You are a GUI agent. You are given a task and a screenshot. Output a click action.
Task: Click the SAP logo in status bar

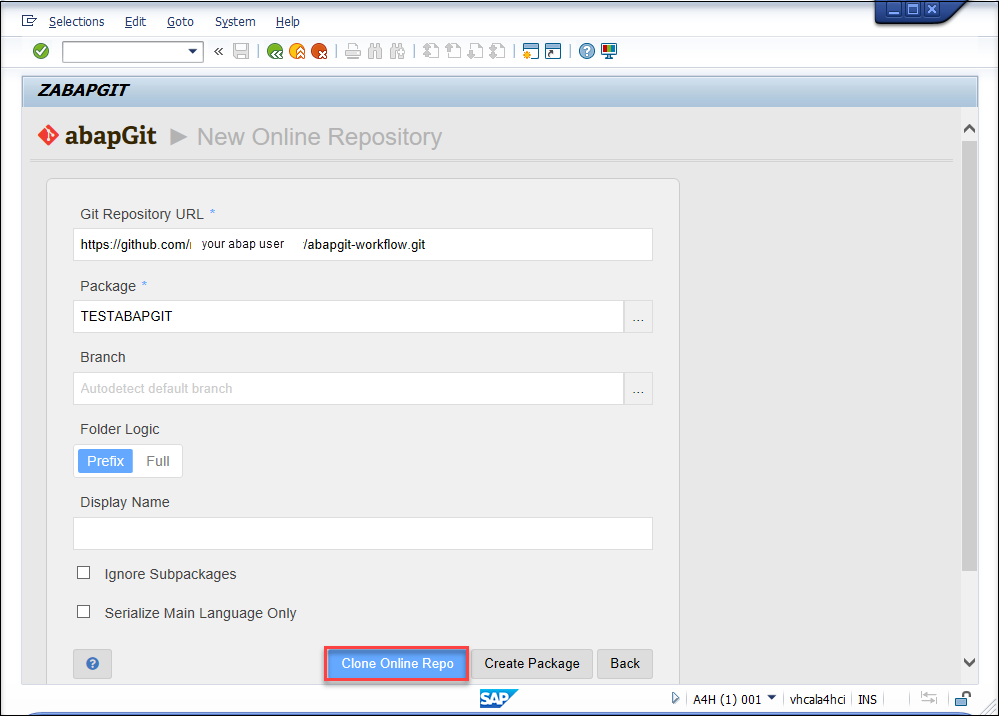coord(498,699)
